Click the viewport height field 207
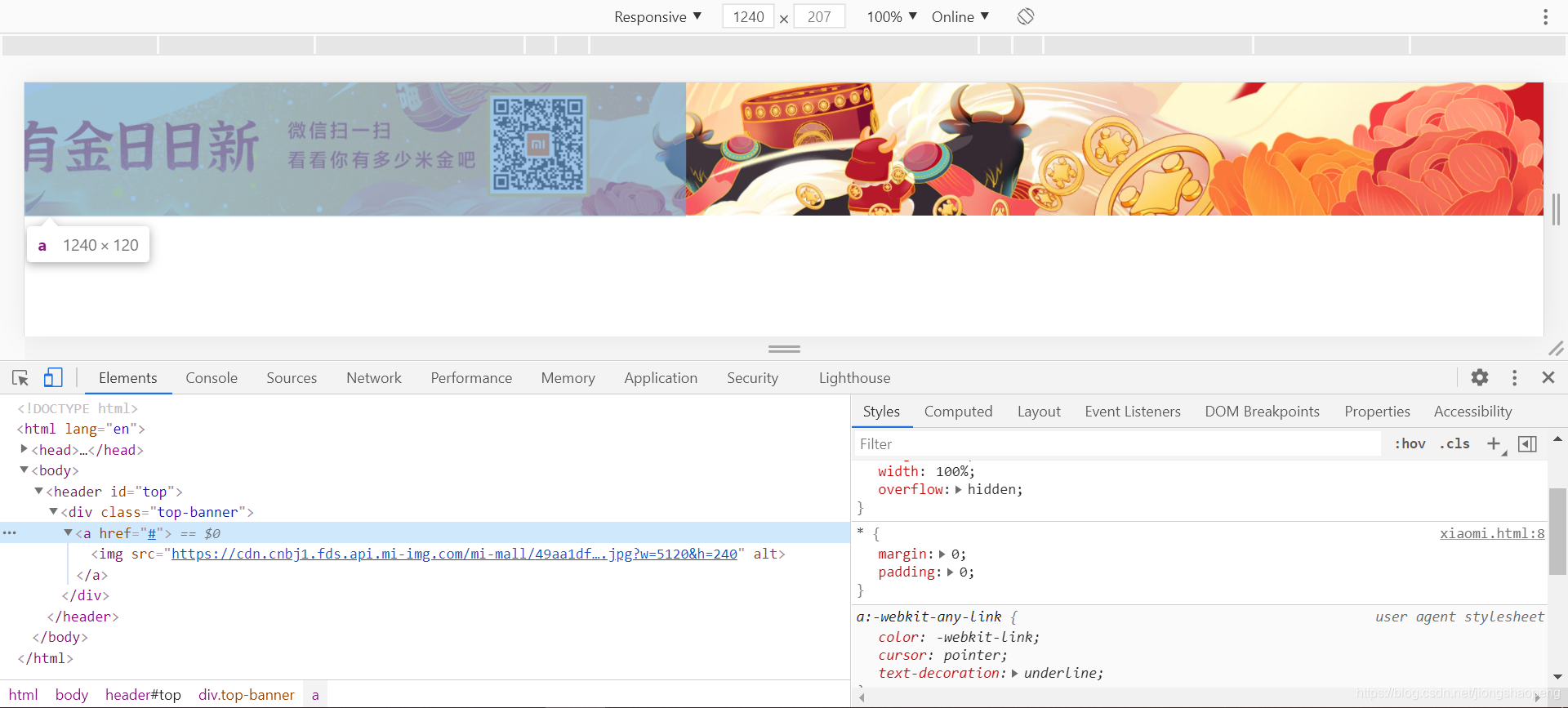1568x708 pixels. [819, 16]
